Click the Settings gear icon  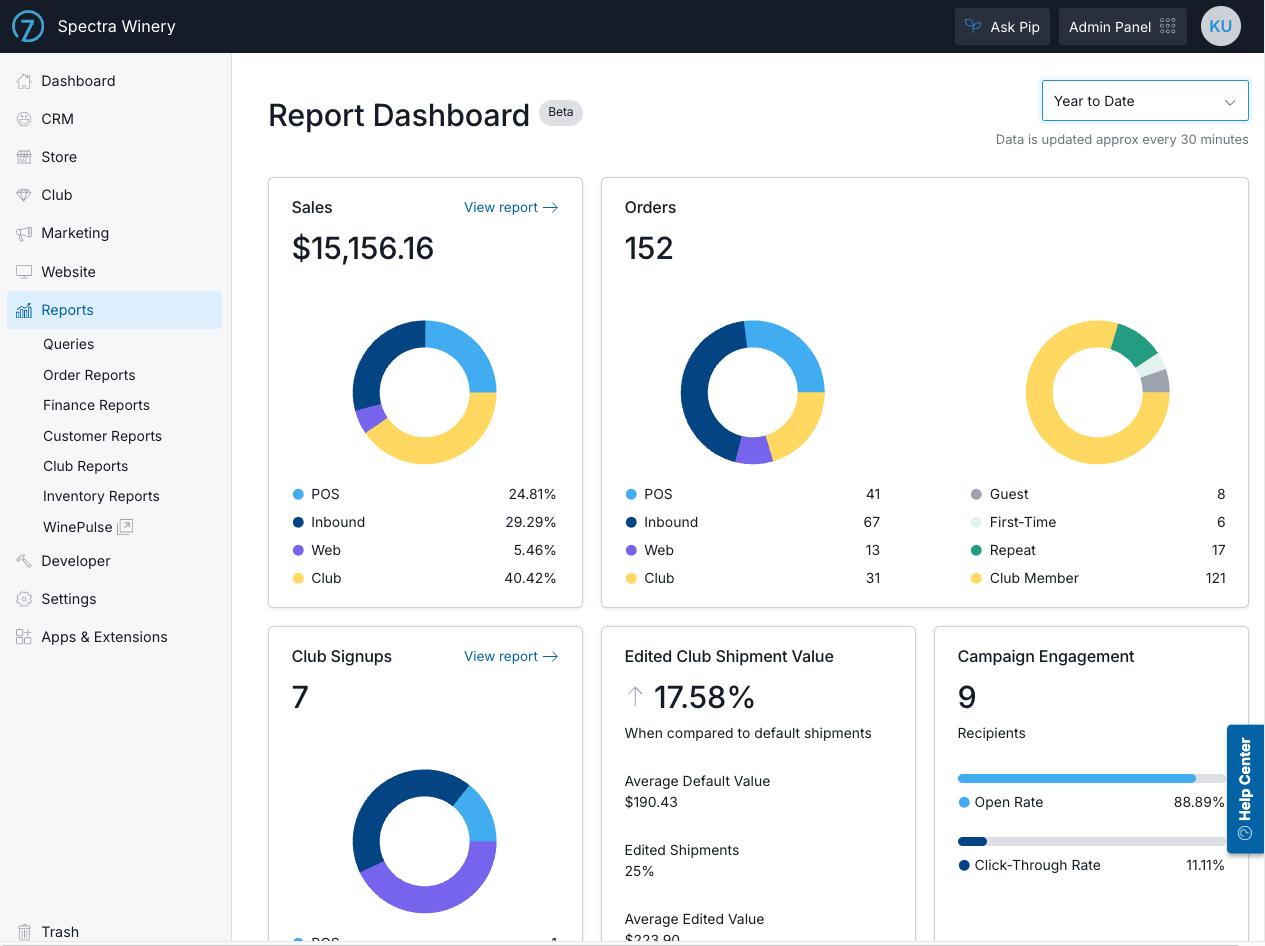pyautogui.click(x=24, y=599)
